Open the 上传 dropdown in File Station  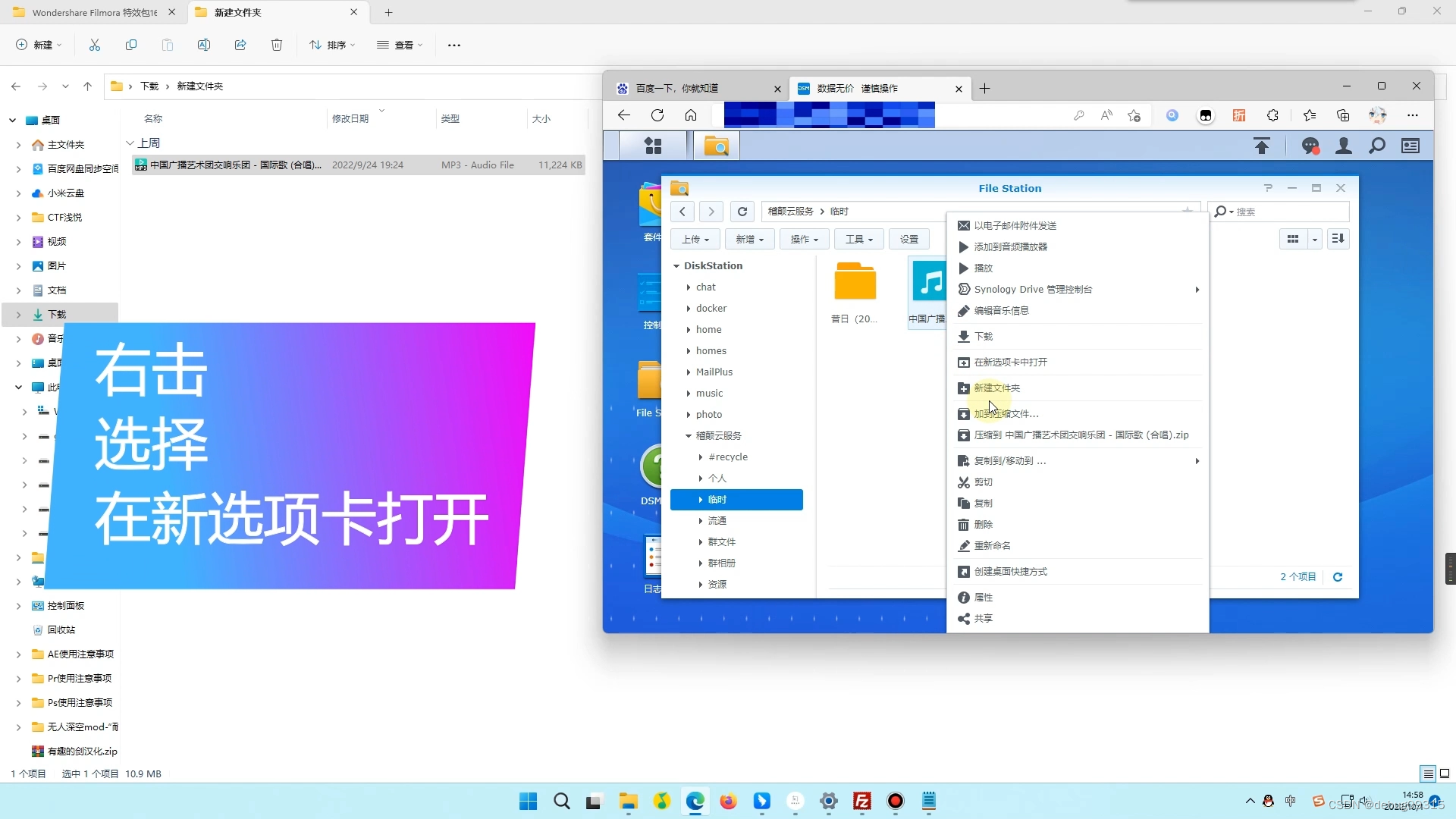pyautogui.click(x=695, y=239)
